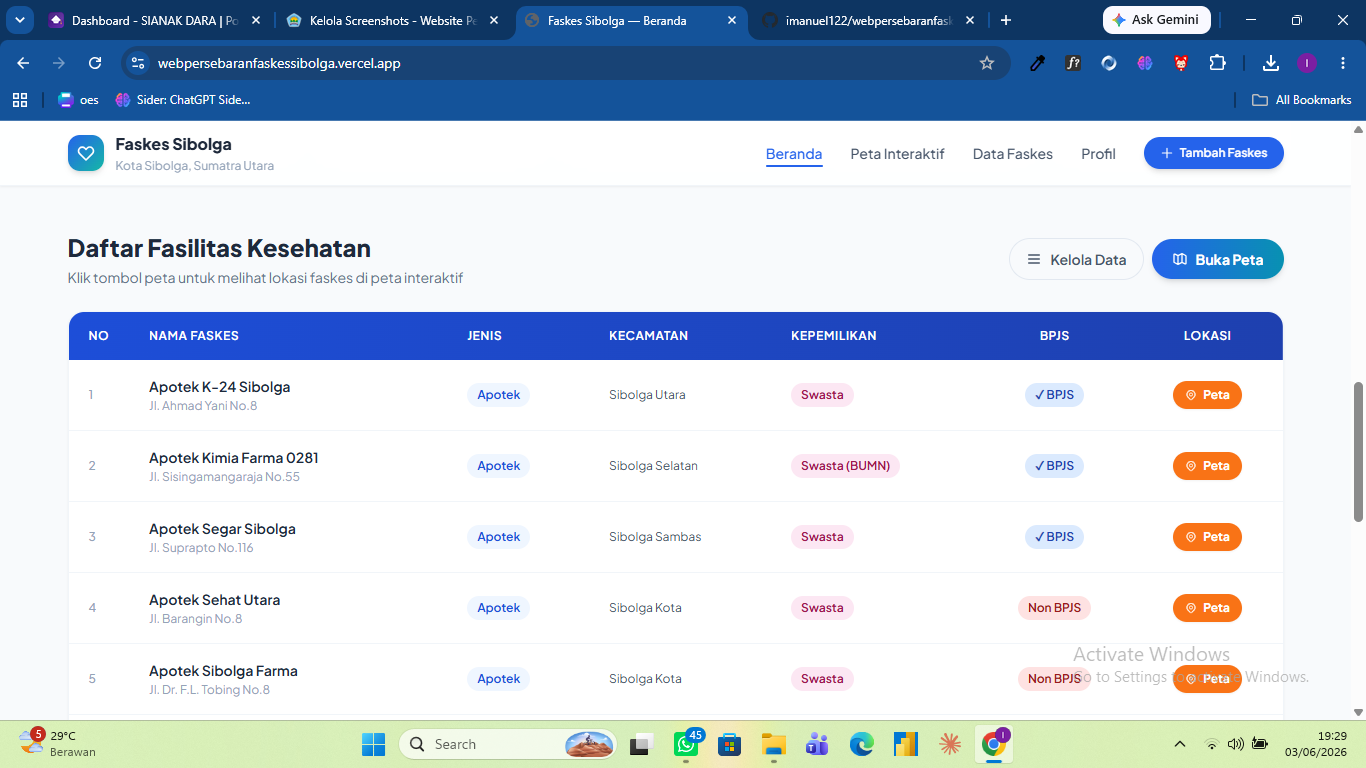Open the Sider brain extension icon
The height and width of the screenshot is (768, 1366).
[1145, 63]
